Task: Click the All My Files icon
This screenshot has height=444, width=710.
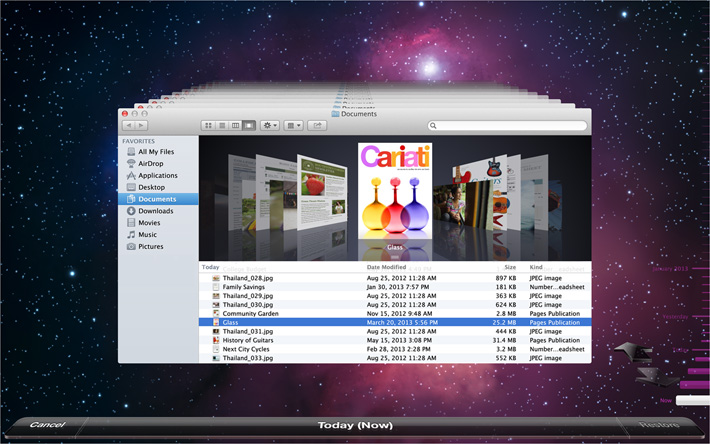Action: pyautogui.click(x=131, y=152)
